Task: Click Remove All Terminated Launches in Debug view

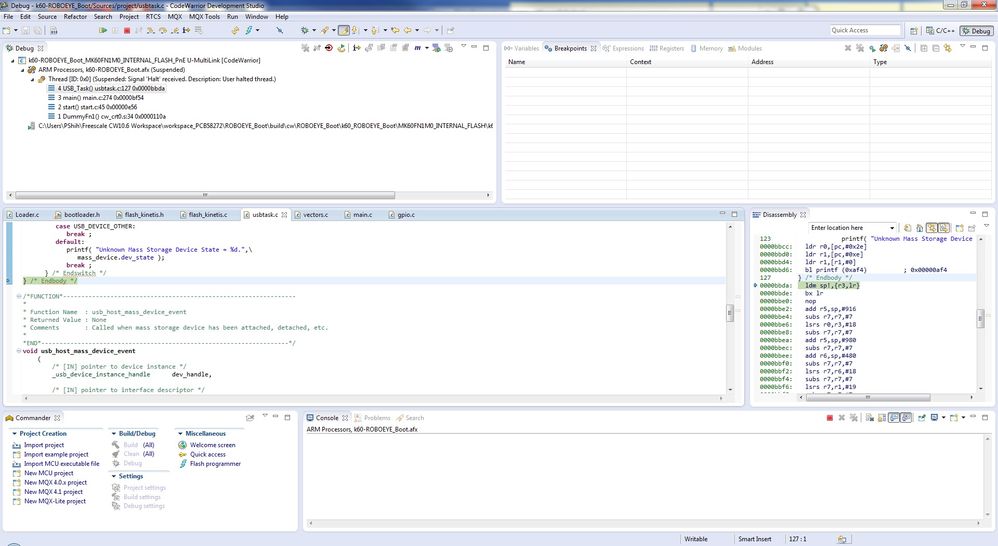Action: click(x=305, y=48)
